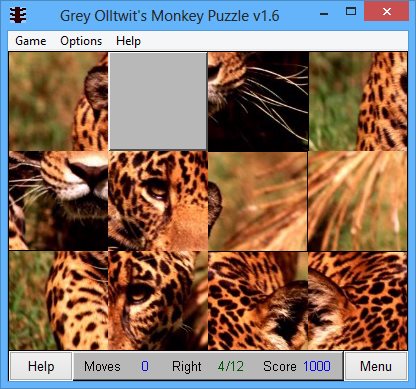Viewport: 416px width, 389px height.
Task: Select the bottom-row tile showing the jaguar's eye
Action: tap(158, 300)
